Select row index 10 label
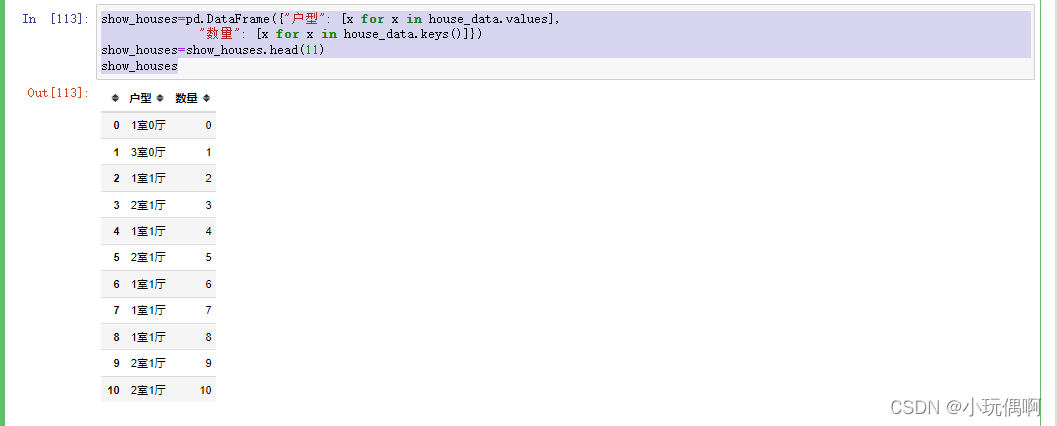 (x=113, y=390)
